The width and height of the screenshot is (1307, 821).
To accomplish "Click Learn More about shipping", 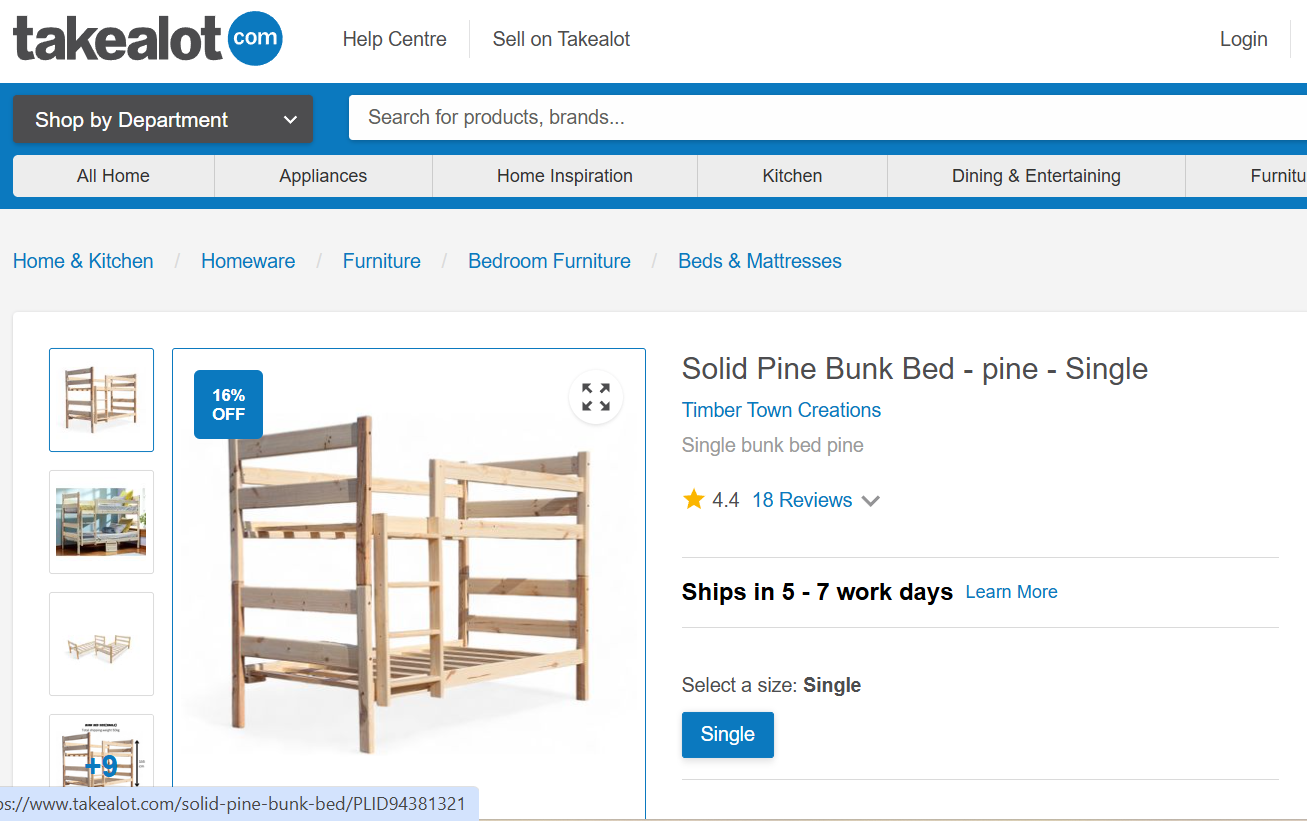I will point(1011,591).
